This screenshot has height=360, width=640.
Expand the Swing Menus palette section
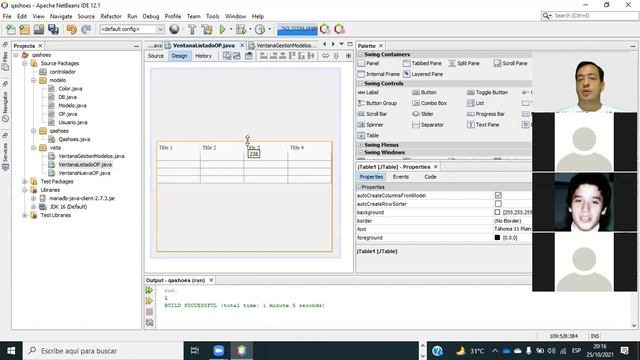point(360,145)
